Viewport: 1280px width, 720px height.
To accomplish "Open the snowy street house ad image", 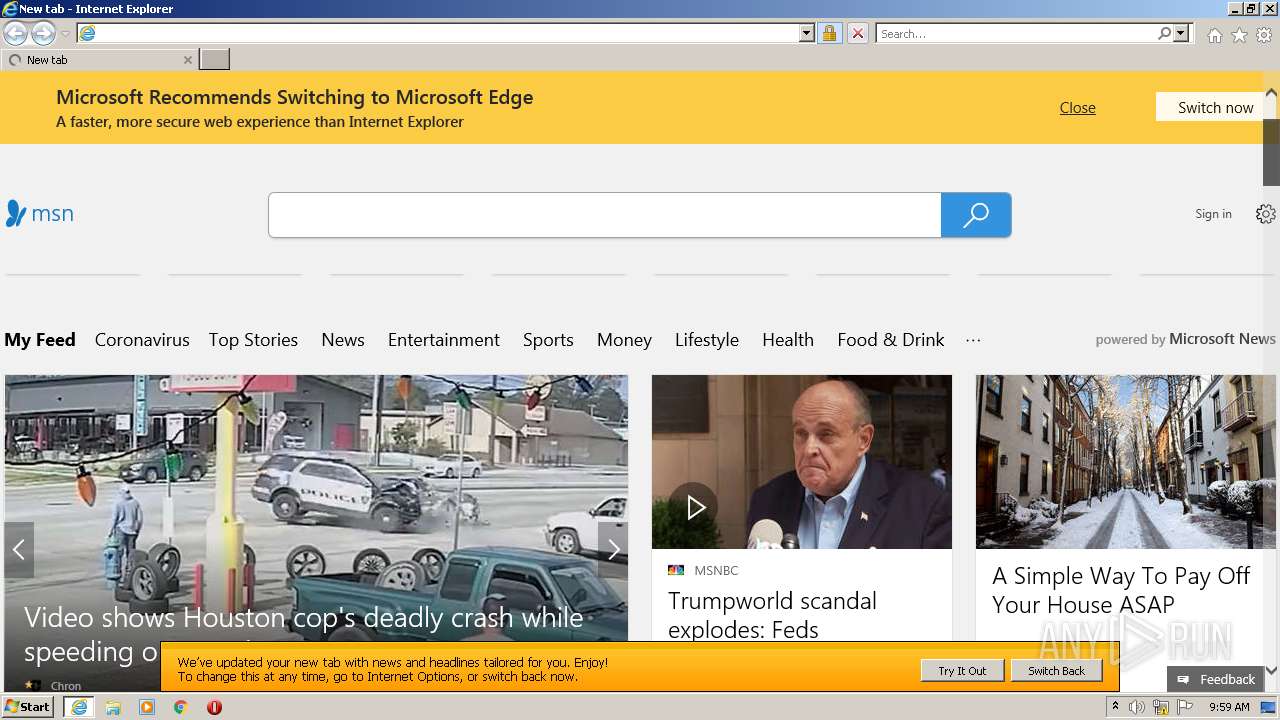I will (x=1126, y=462).
